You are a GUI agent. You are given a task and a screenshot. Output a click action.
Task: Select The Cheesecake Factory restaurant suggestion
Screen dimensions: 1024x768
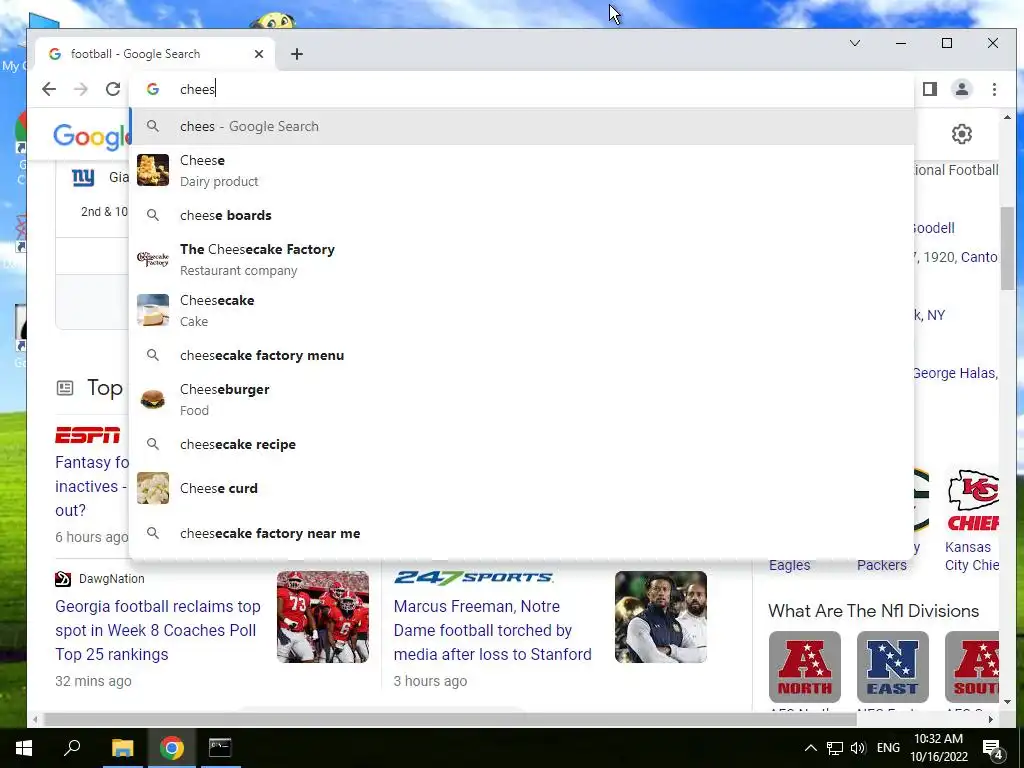(522, 259)
